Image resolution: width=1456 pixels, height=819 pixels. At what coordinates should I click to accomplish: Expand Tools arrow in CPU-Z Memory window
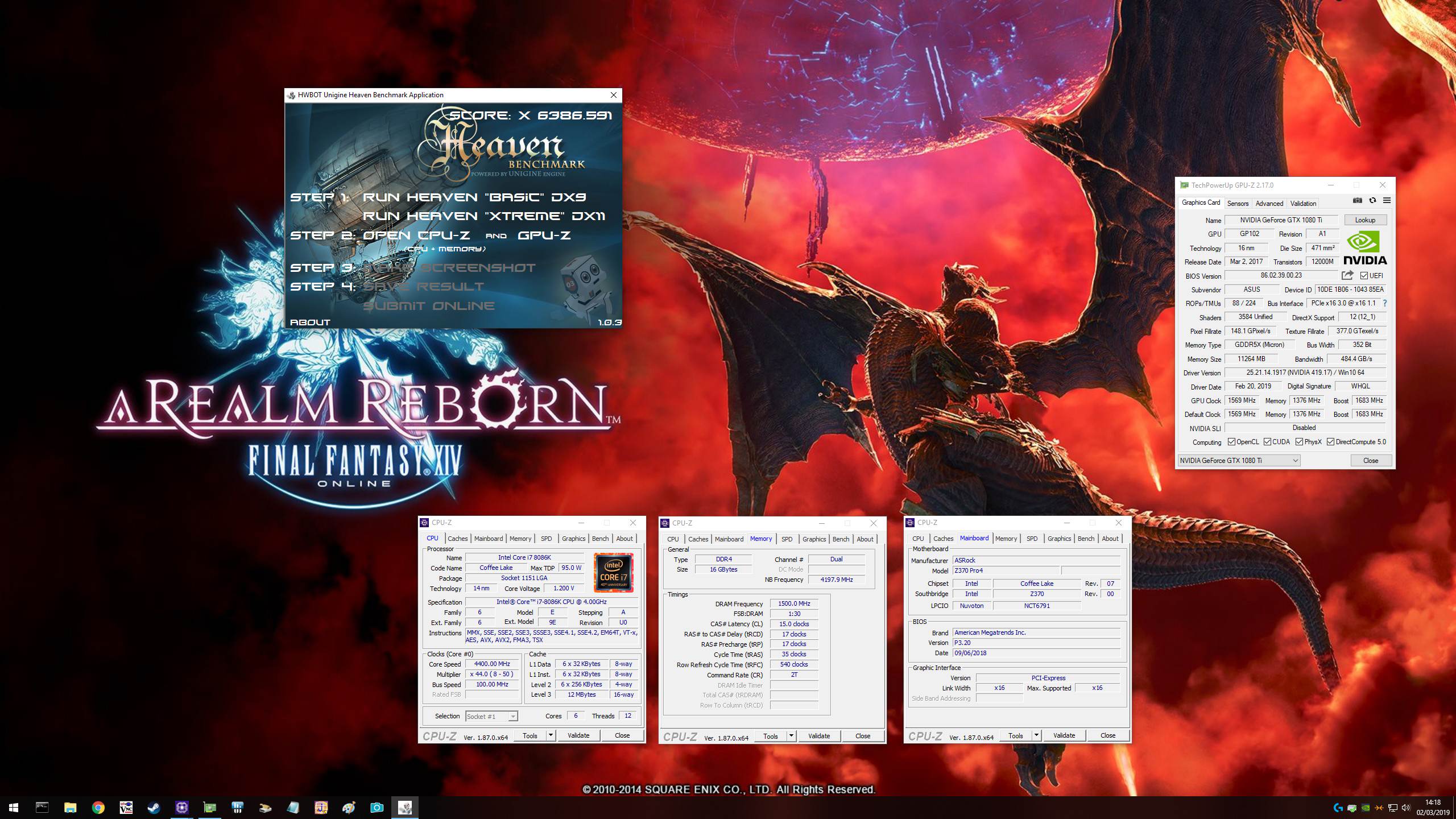pyautogui.click(x=791, y=736)
